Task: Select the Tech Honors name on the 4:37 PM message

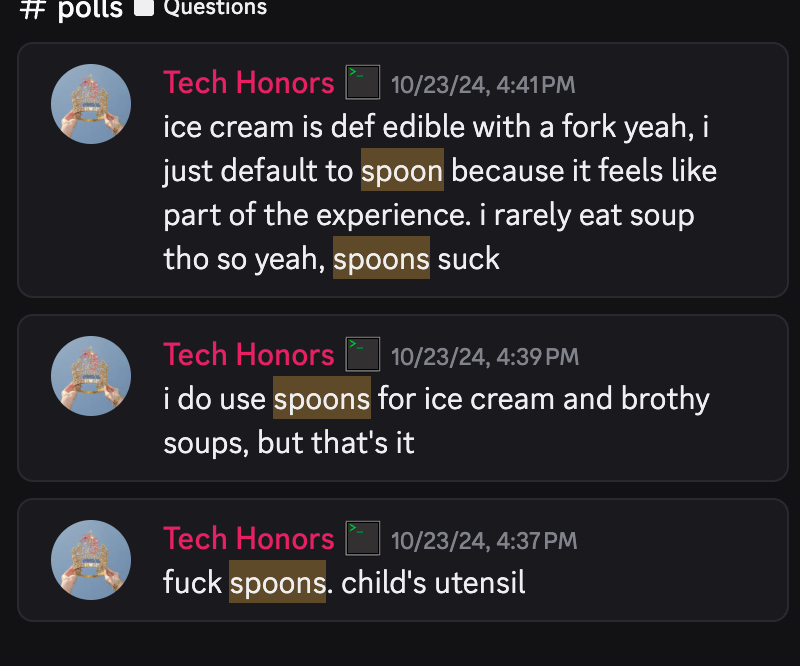Action: (x=248, y=539)
